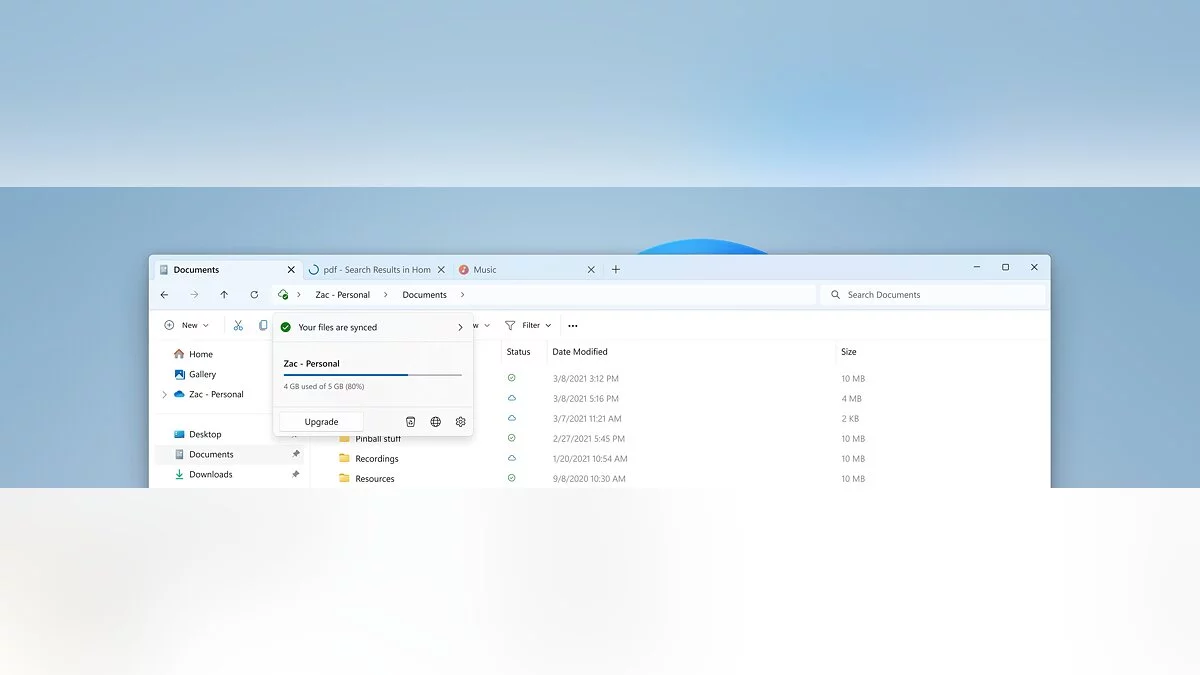Click the pin icon next to Downloads
Screen dimensions: 1200x675
pyautogui.click(x=295, y=474)
